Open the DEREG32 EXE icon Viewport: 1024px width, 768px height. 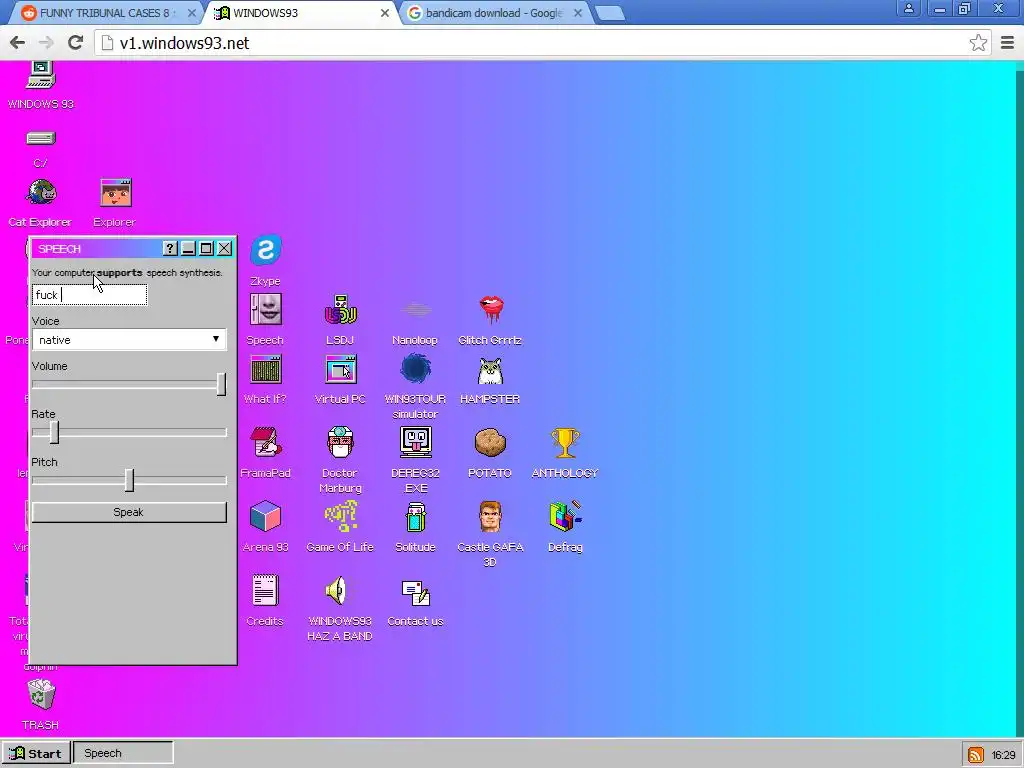tap(416, 442)
